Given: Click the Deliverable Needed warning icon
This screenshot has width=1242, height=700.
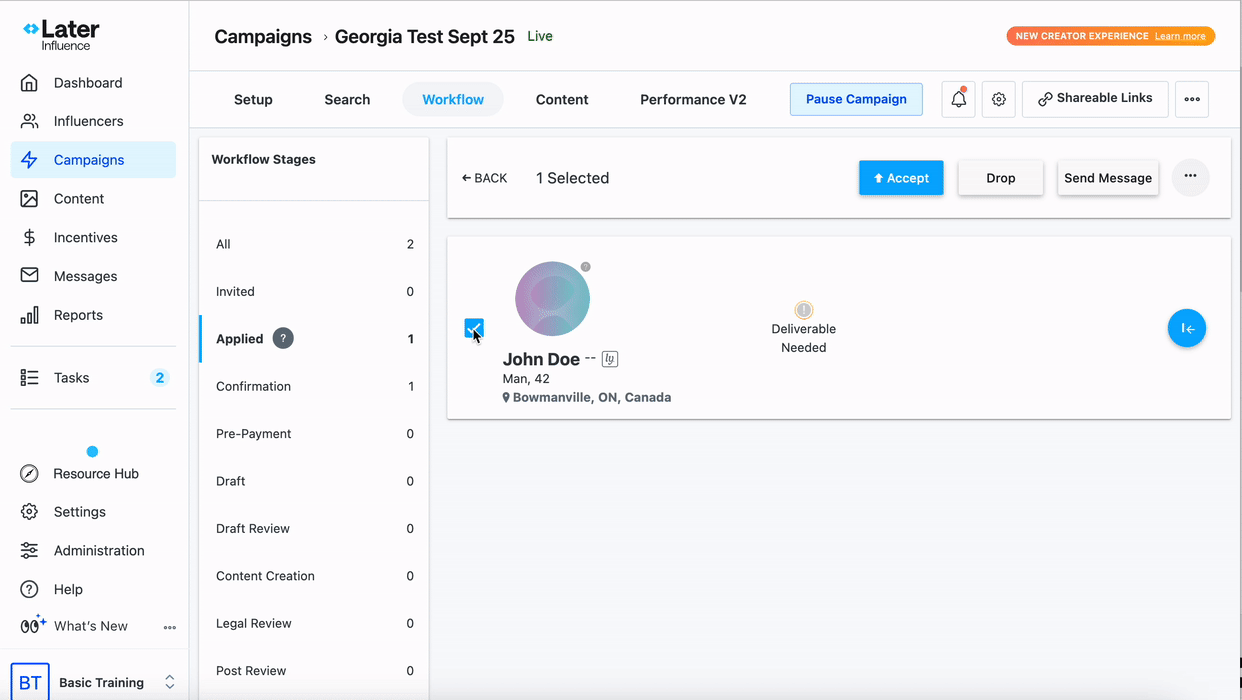Looking at the screenshot, I should click(x=803, y=310).
